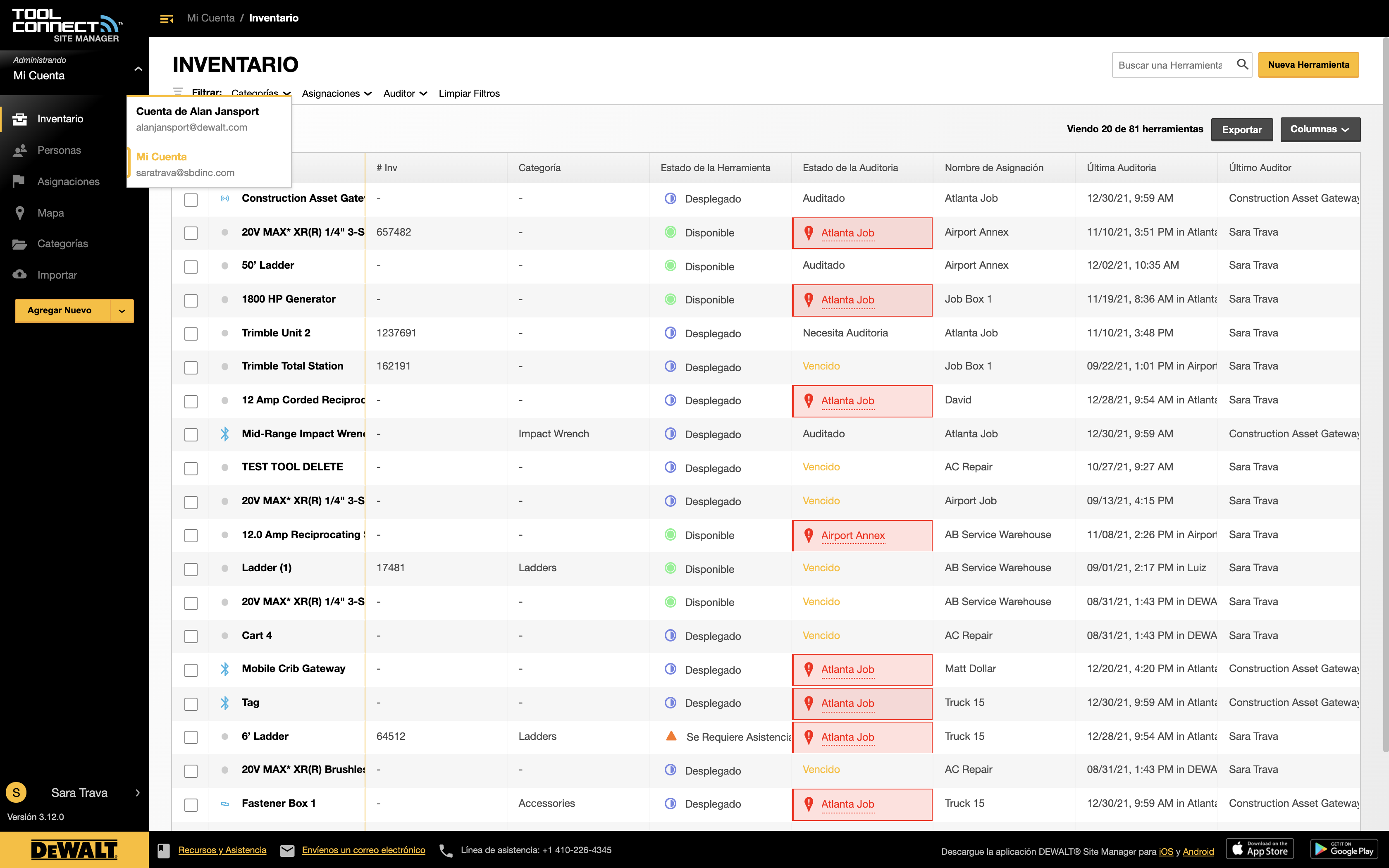
Task: Click red location pin for Airport Annex alert
Action: [809, 535]
